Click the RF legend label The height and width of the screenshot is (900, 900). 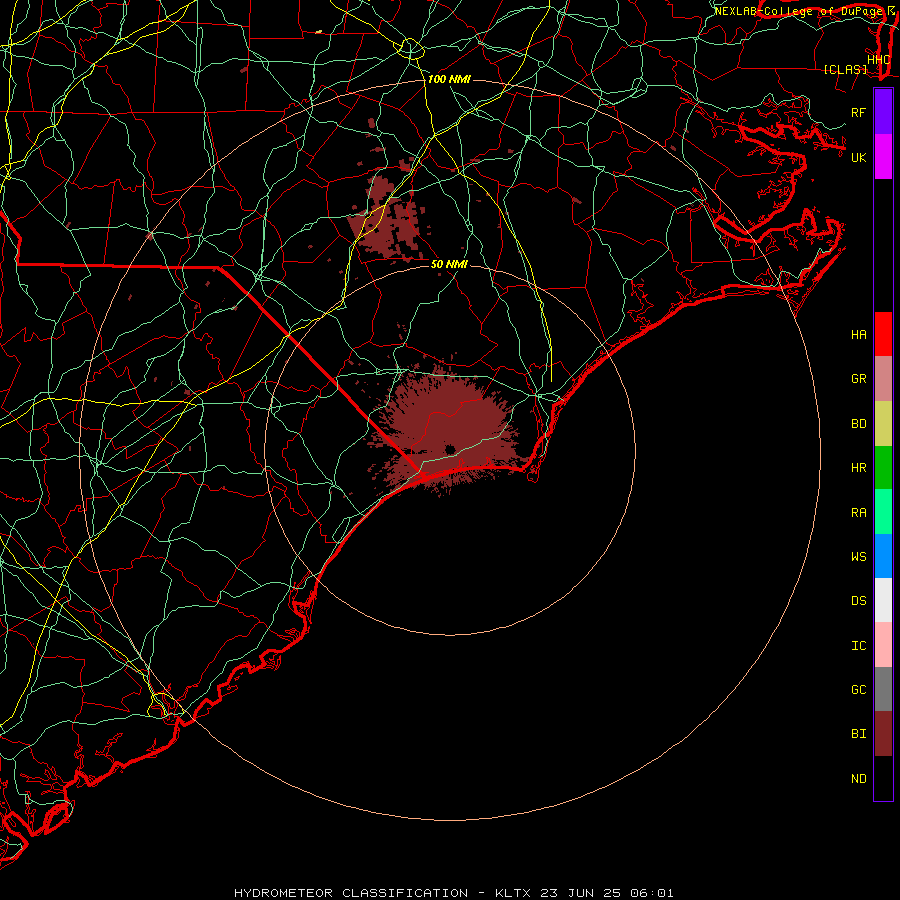(x=858, y=112)
